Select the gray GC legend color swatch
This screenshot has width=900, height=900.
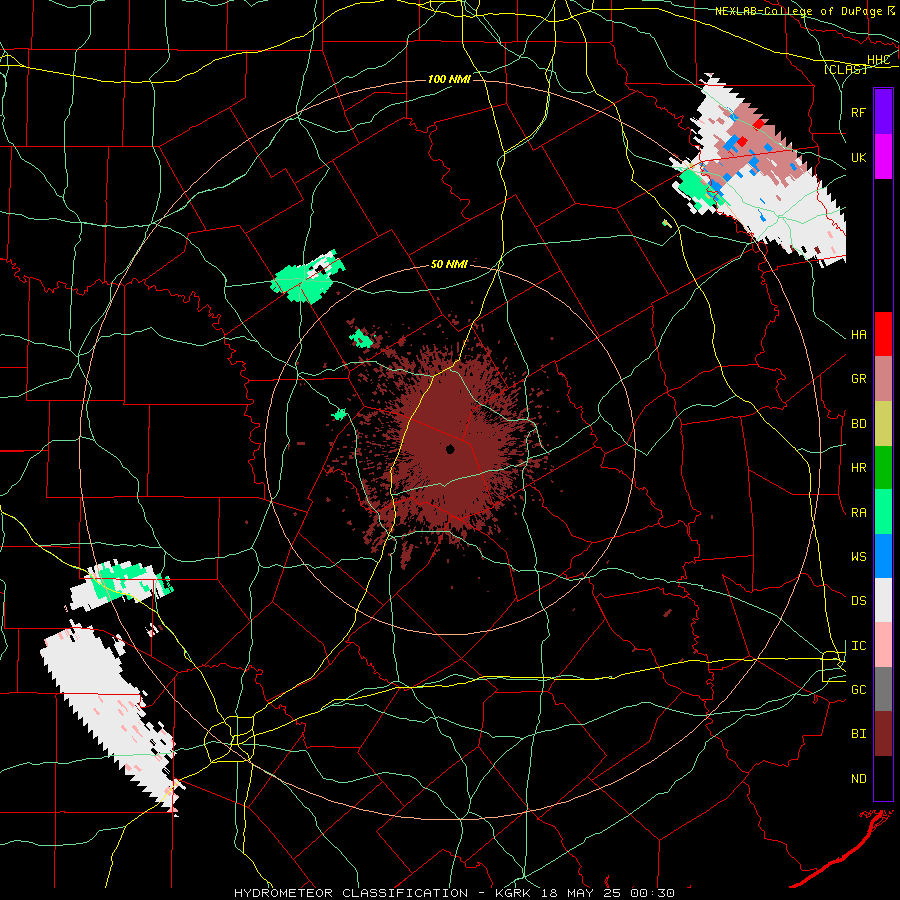point(883,689)
